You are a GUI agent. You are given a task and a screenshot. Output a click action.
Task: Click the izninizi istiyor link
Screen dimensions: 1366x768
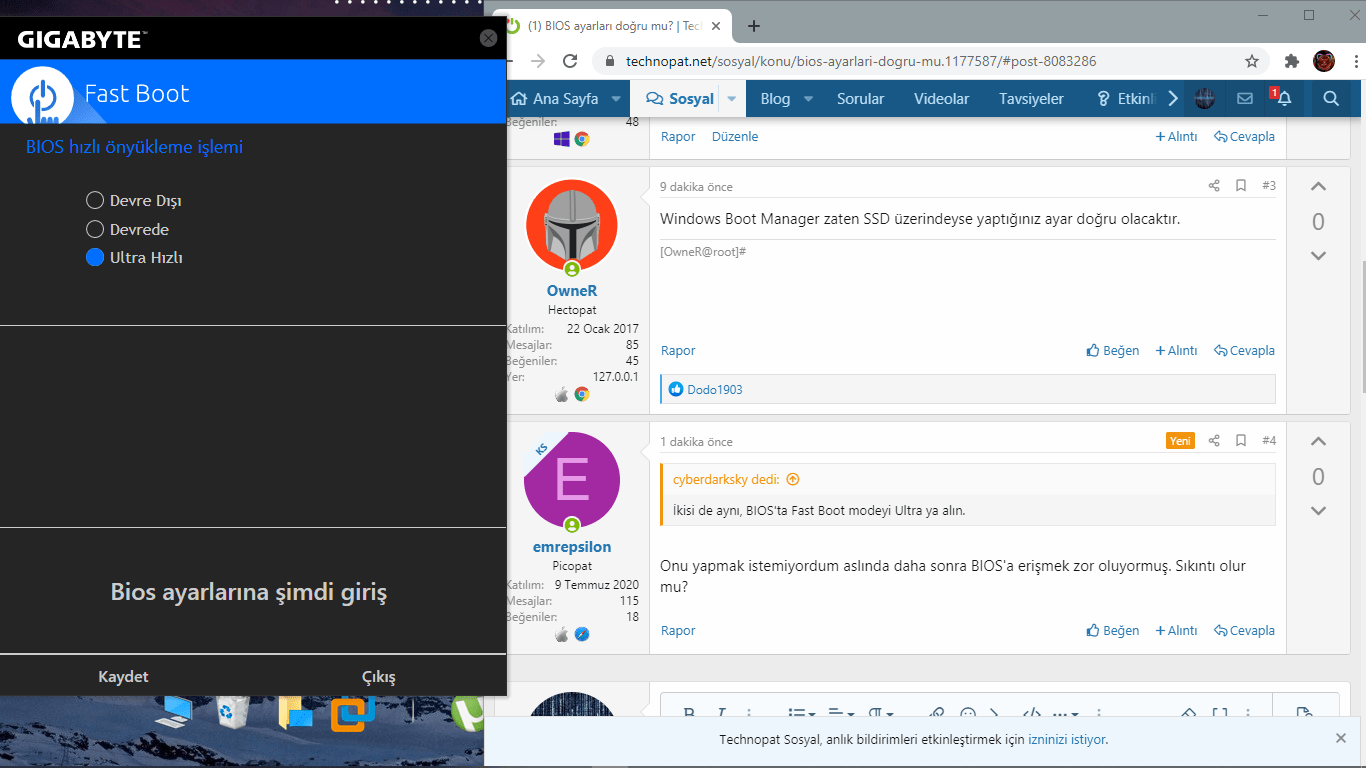pos(1067,740)
